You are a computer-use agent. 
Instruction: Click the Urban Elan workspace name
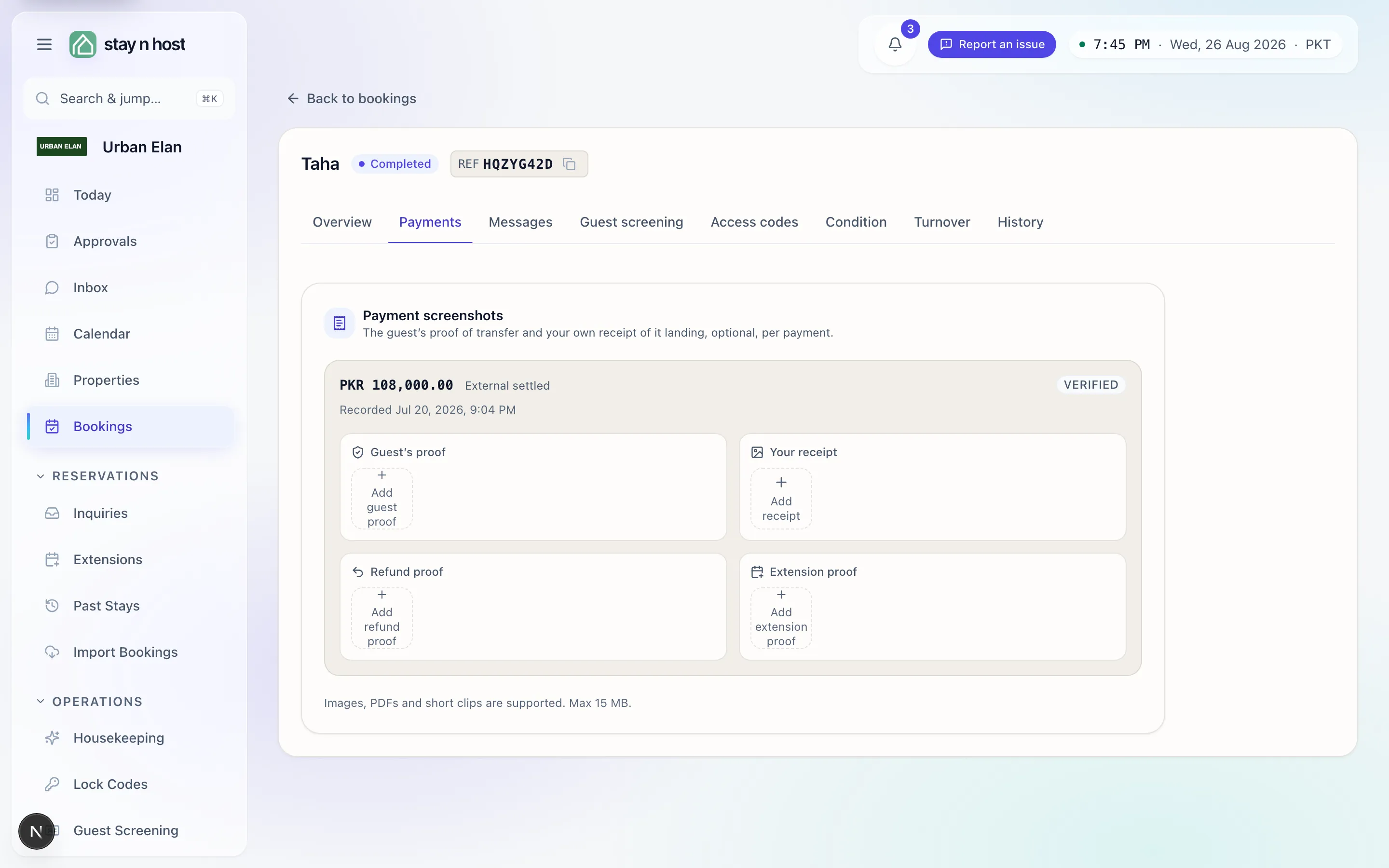pos(142,147)
